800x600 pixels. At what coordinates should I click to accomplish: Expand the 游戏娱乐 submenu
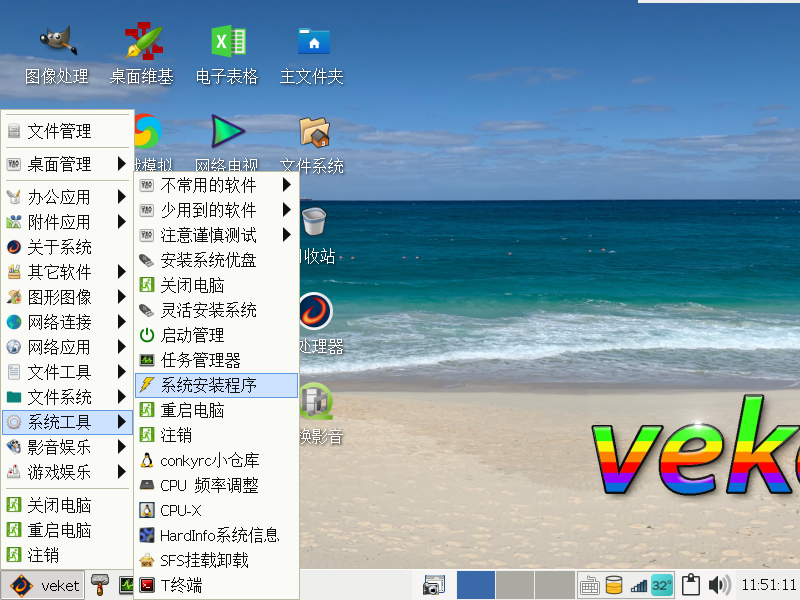pyautogui.click(x=67, y=472)
